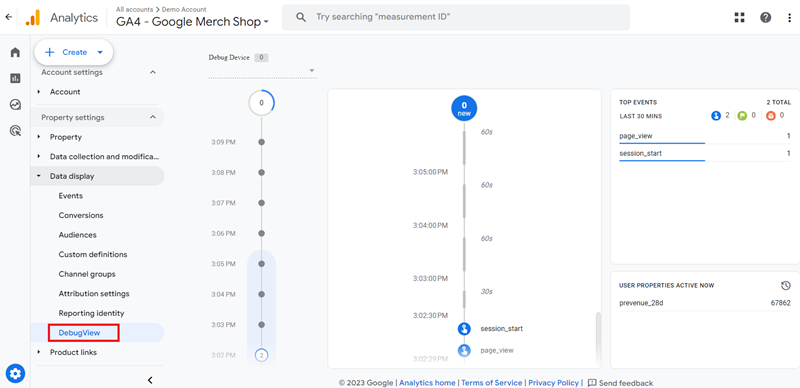800x388 pixels.
Task: Collapse the Data display item
Action: pyautogui.click(x=39, y=176)
